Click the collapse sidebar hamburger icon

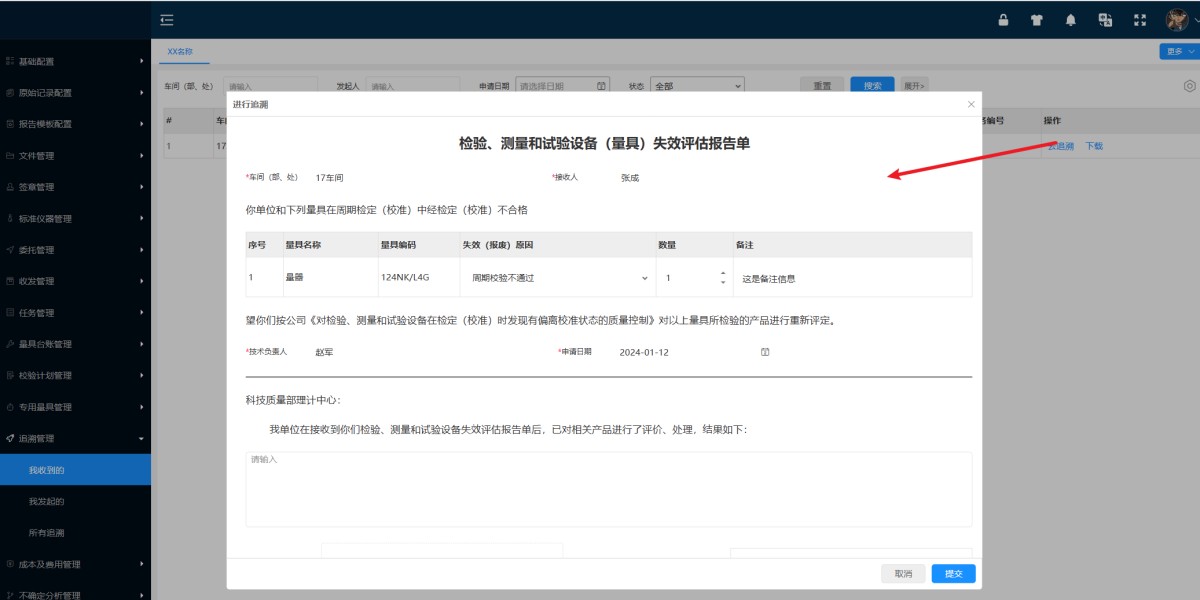tap(167, 19)
